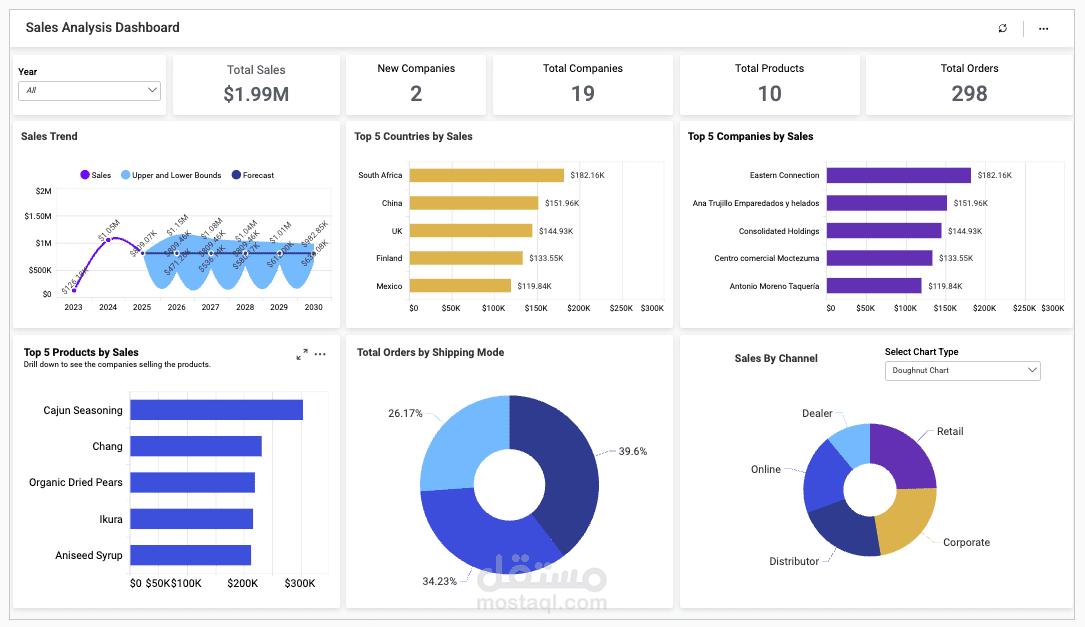Click the Sales By Channel title
The image size is (1085, 627).
coord(776,358)
